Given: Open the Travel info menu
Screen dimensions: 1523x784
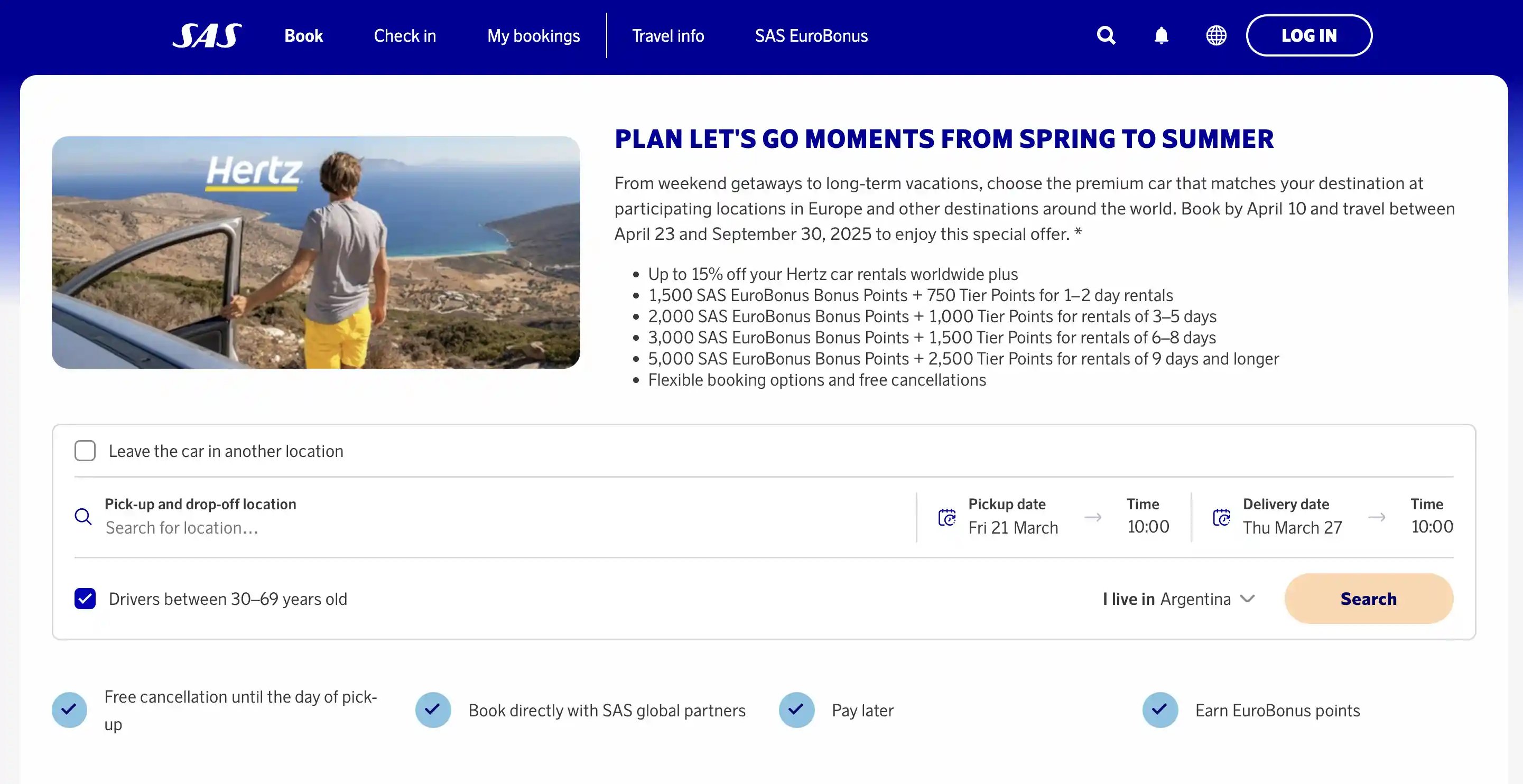Looking at the screenshot, I should 668,36.
